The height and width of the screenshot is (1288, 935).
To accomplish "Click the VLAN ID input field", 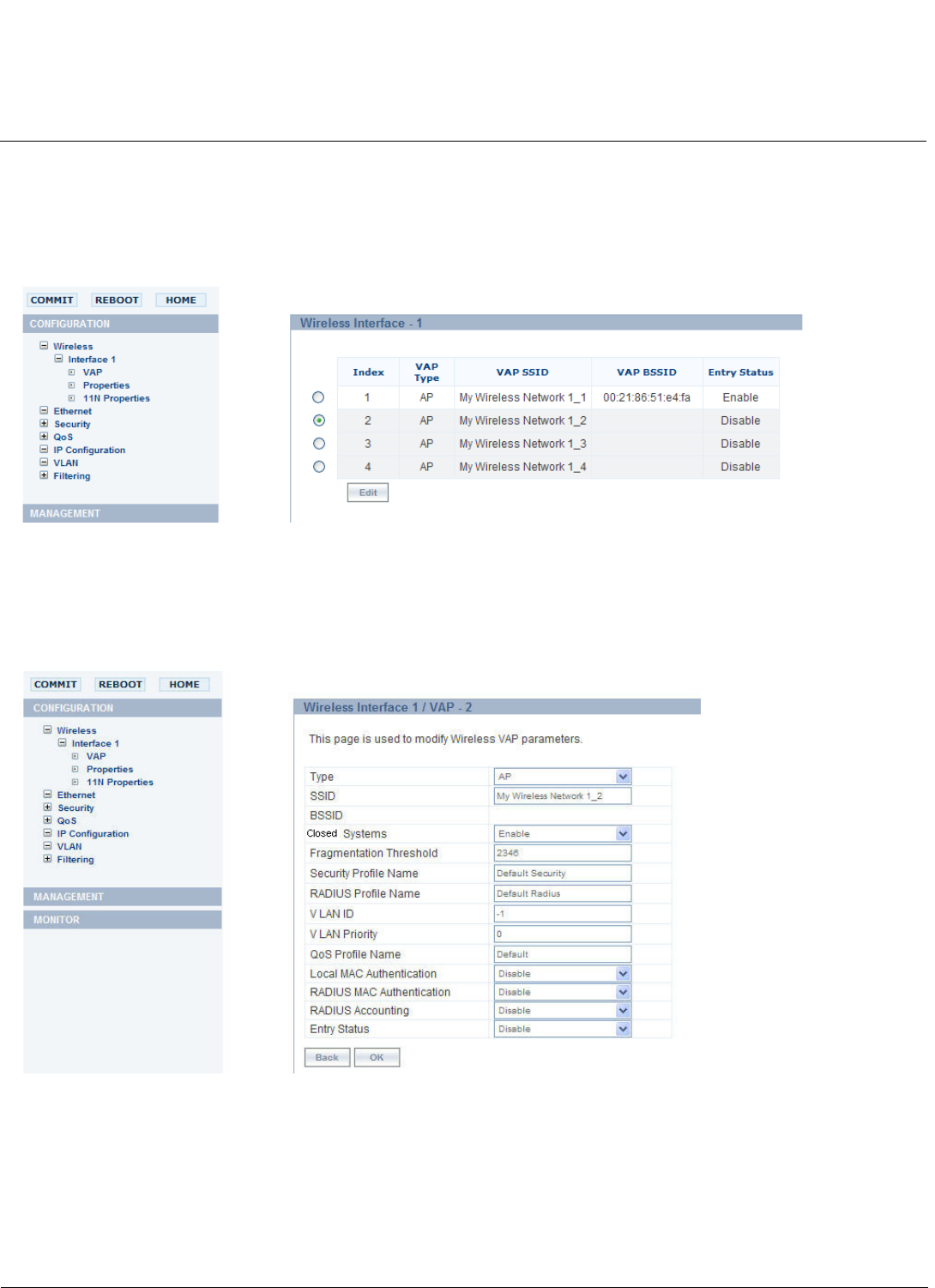I will click(563, 914).
